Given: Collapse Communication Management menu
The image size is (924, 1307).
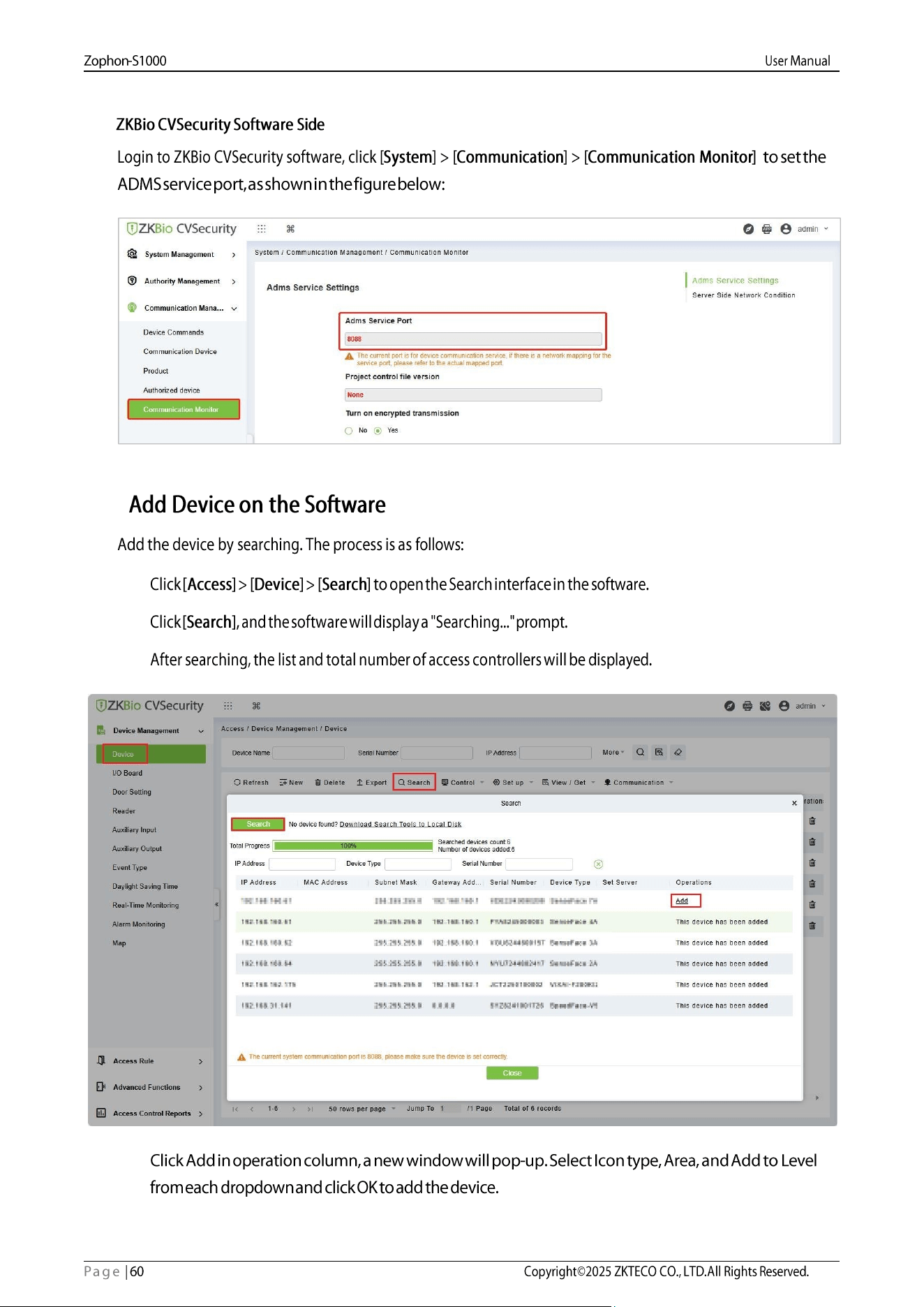Looking at the screenshot, I should (234, 309).
